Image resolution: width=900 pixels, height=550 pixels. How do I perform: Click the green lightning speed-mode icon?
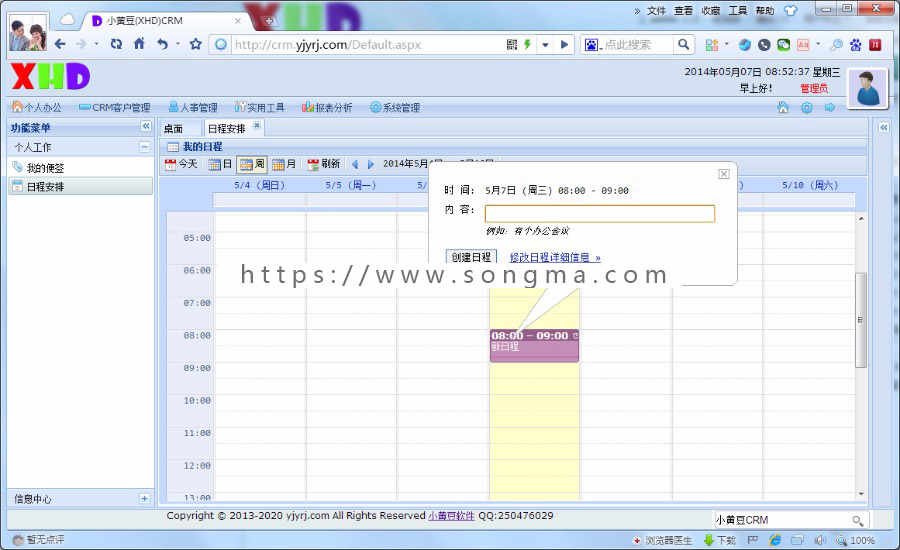coord(527,44)
